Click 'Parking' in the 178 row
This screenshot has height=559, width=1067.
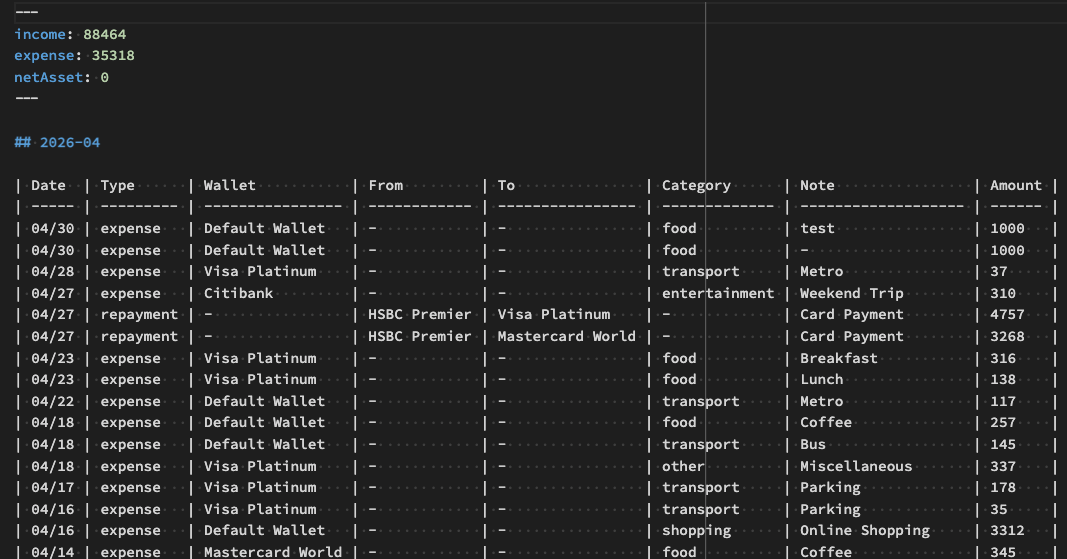(830, 488)
